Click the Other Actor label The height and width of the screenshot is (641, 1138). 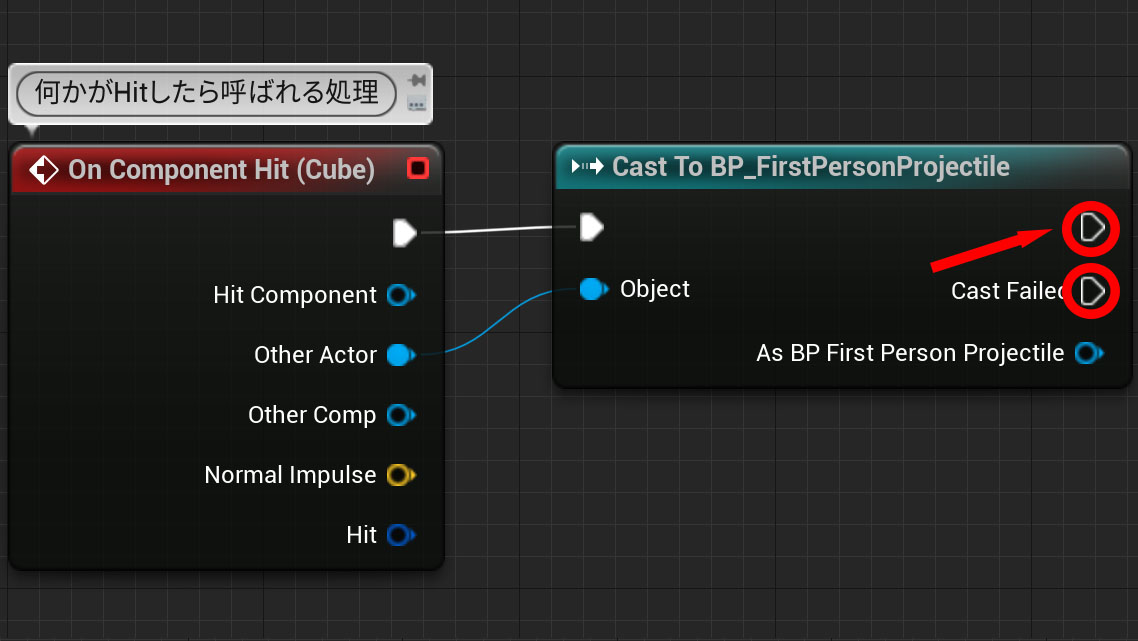[x=316, y=355]
